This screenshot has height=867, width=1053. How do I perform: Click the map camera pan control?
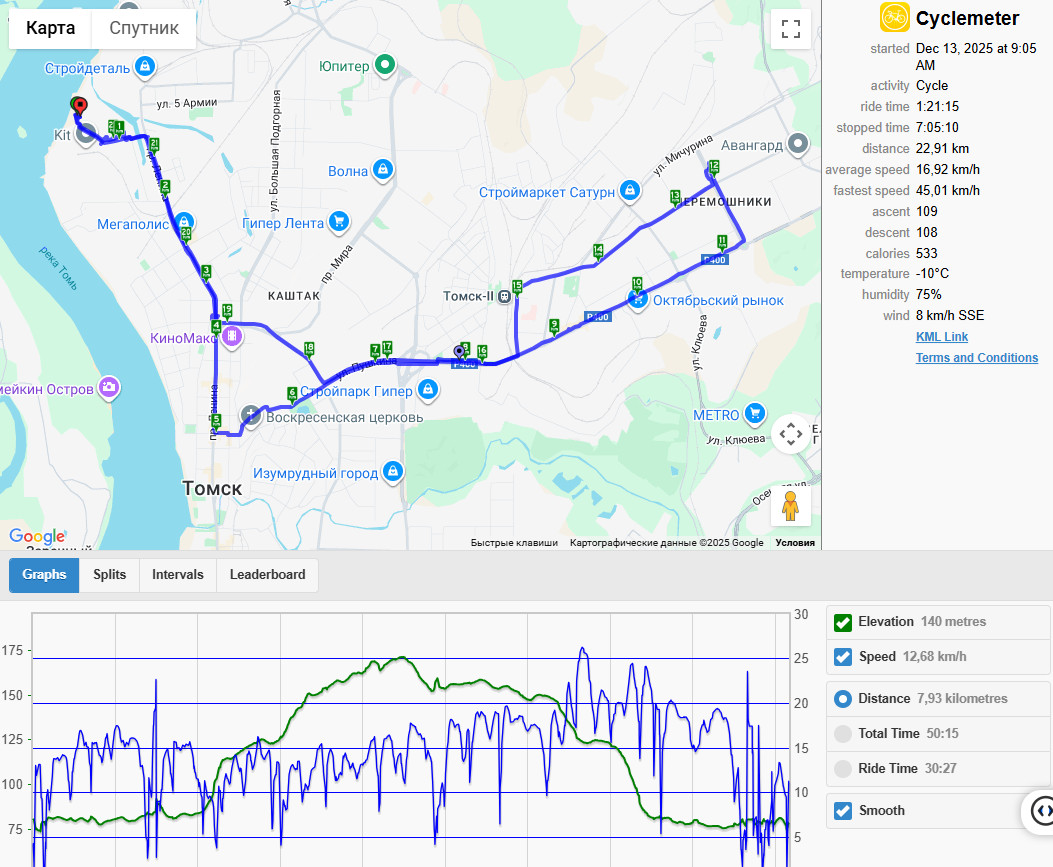coord(790,434)
